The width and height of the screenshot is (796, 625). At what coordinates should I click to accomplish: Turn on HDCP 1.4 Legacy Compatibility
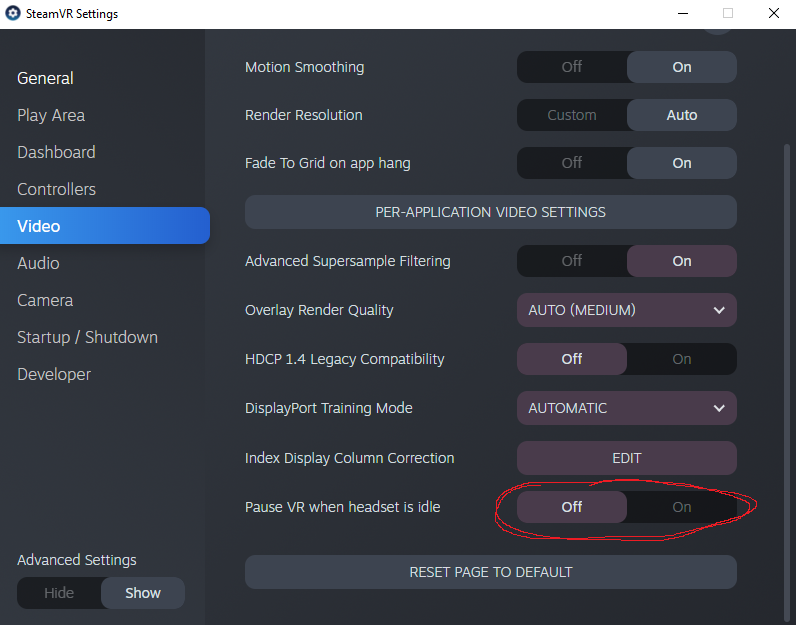tap(682, 359)
